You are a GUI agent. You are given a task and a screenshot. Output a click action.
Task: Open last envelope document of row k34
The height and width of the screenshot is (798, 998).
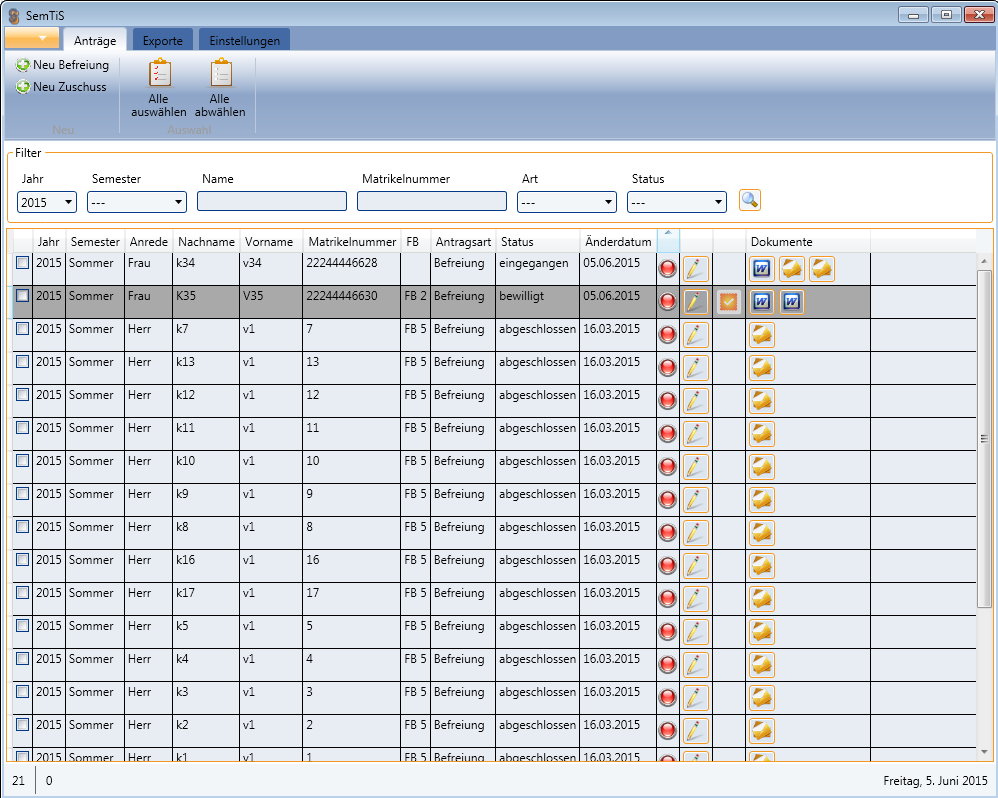pyautogui.click(x=822, y=269)
